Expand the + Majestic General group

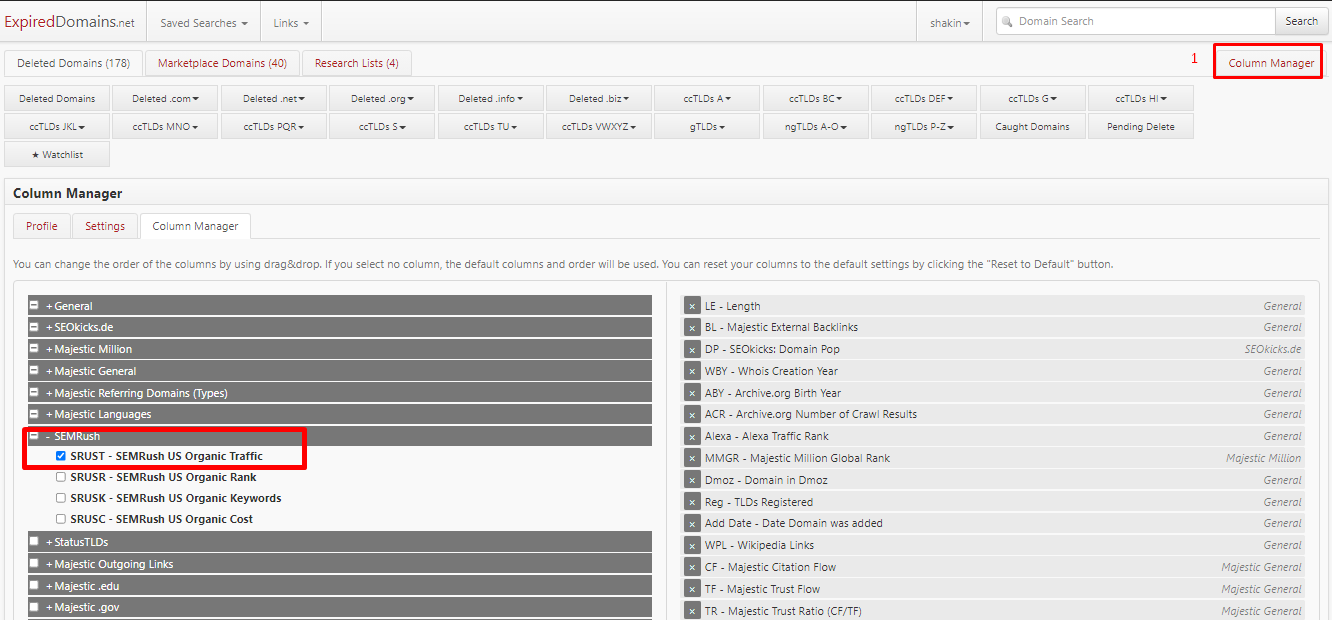pyautogui.click(x=90, y=371)
